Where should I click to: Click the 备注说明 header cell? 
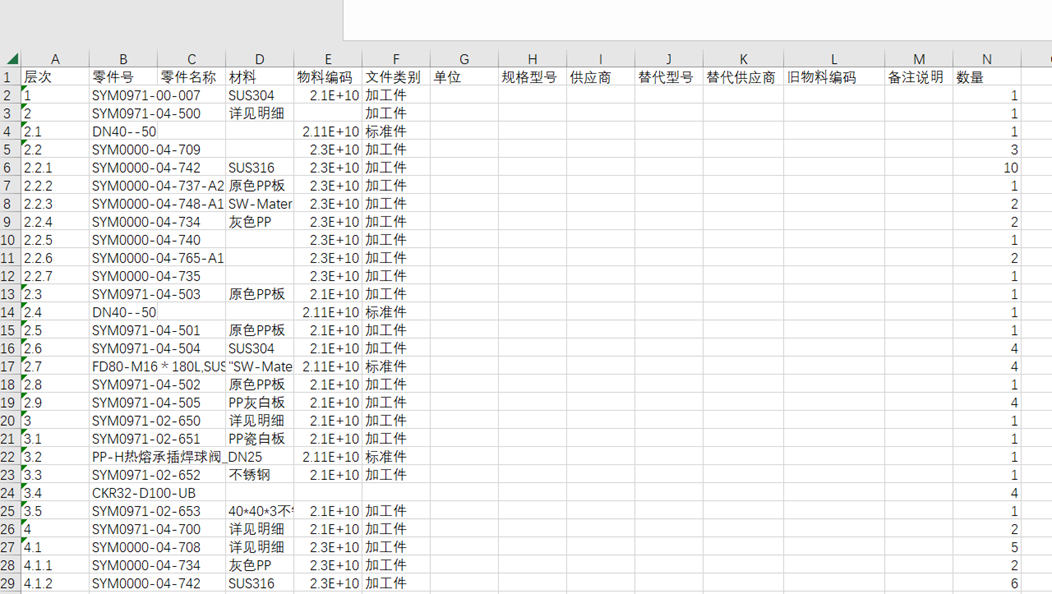(x=919, y=77)
